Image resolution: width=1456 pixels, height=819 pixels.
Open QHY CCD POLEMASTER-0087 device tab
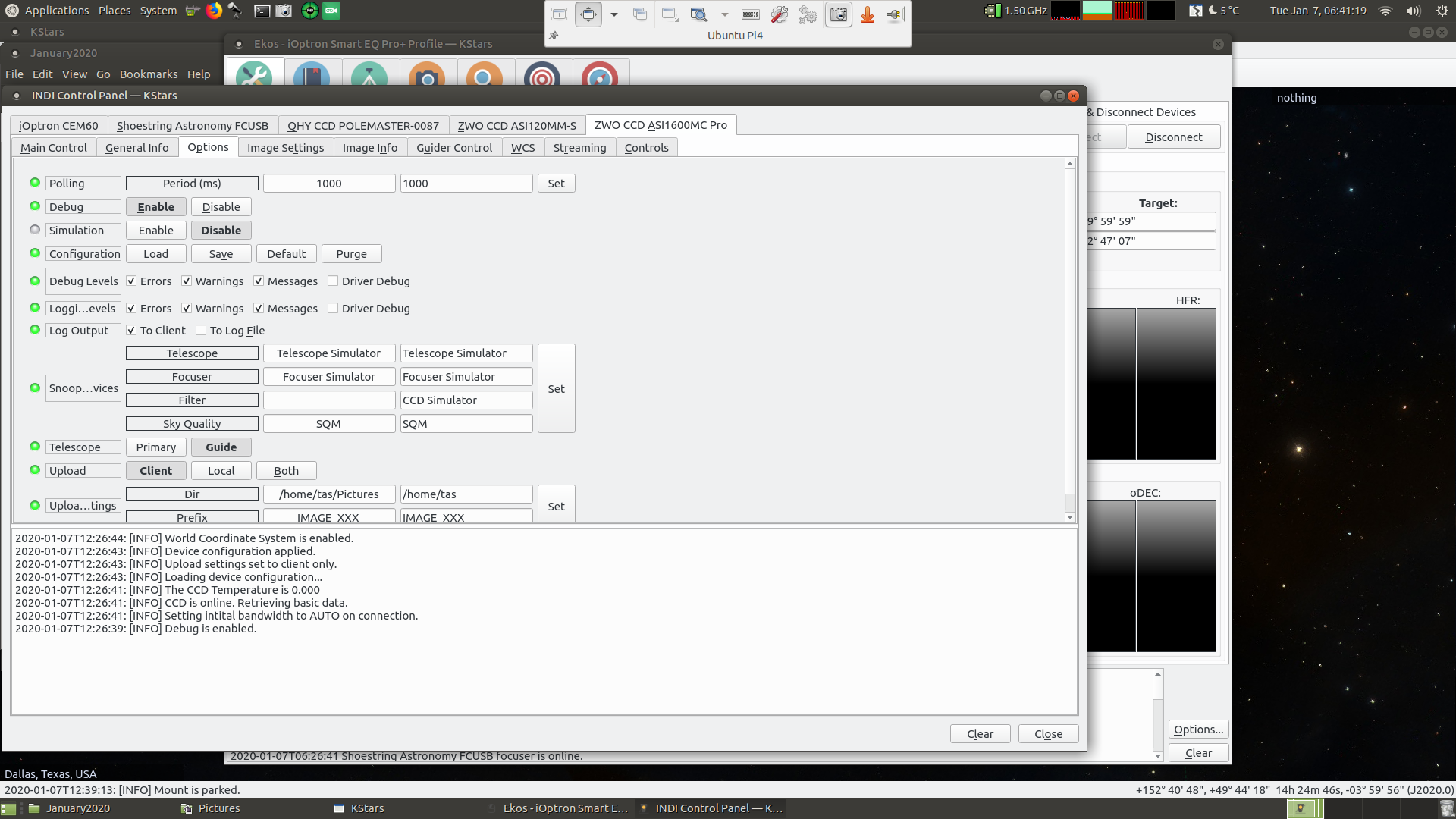pos(363,125)
